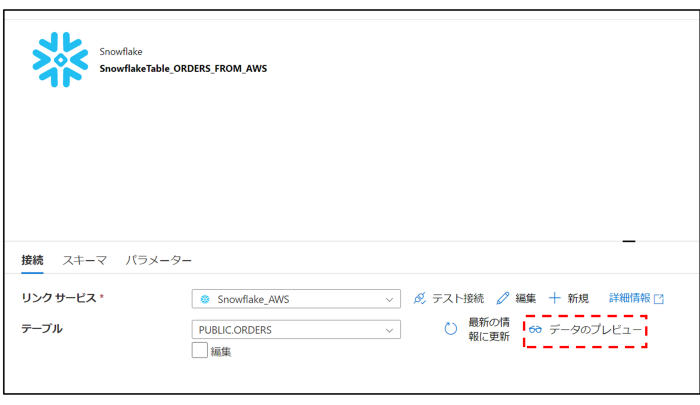Open the パラメーター tab
The height and width of the screenshot is (405, 700).
pyautogui.click(x=158, y=260)
